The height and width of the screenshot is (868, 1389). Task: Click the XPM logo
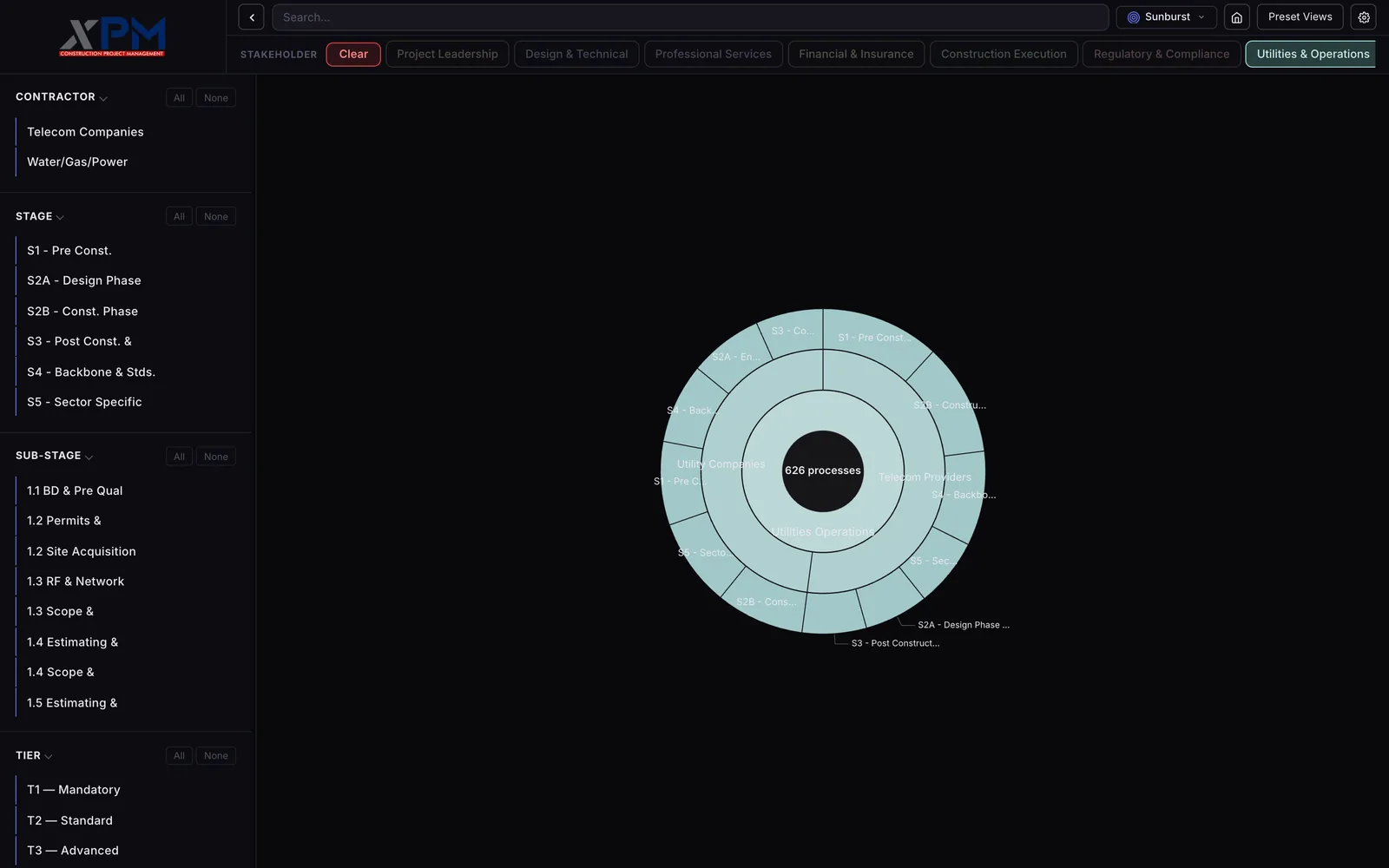112,36
